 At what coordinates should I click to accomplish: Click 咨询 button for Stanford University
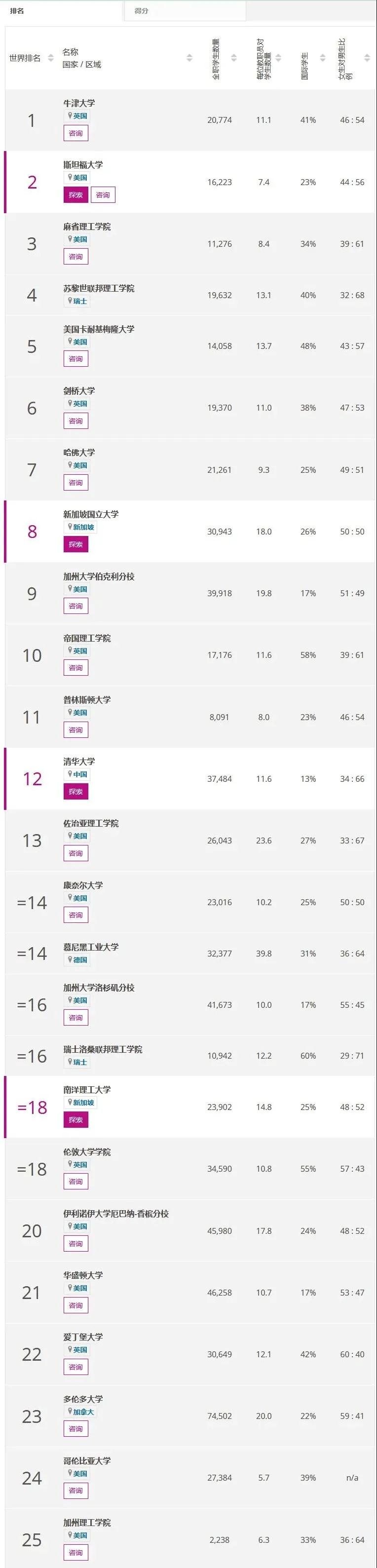(x=103, y=195)
